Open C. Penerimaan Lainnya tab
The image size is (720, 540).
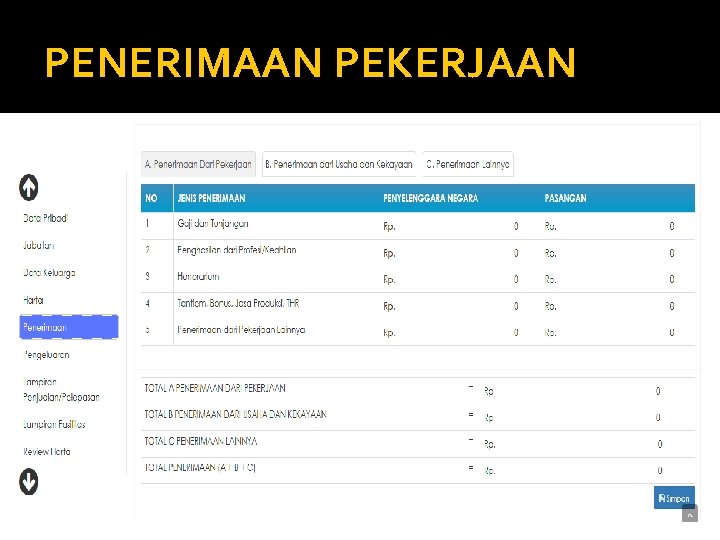tap(468, 164)
